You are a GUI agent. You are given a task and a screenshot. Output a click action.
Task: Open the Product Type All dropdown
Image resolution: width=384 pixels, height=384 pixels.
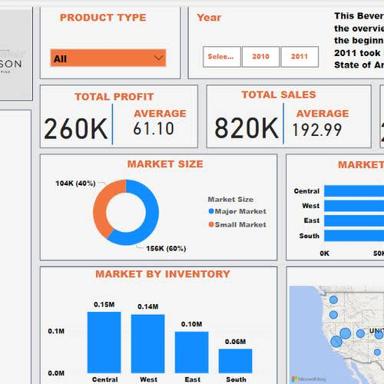(x=108, y=58)
